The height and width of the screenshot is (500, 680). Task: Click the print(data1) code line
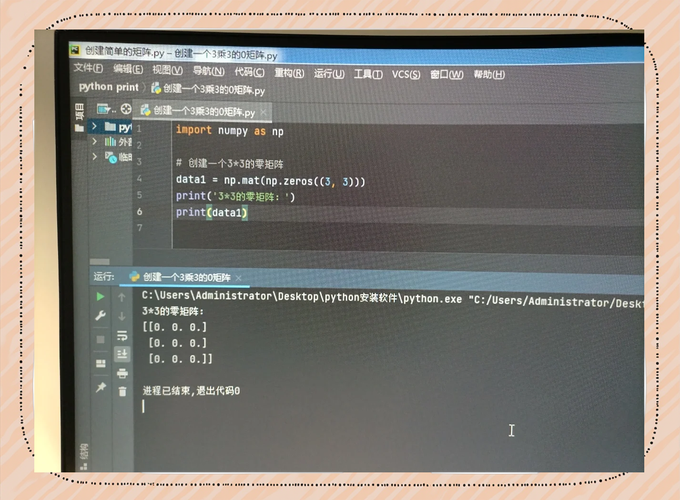coord(212,212)
